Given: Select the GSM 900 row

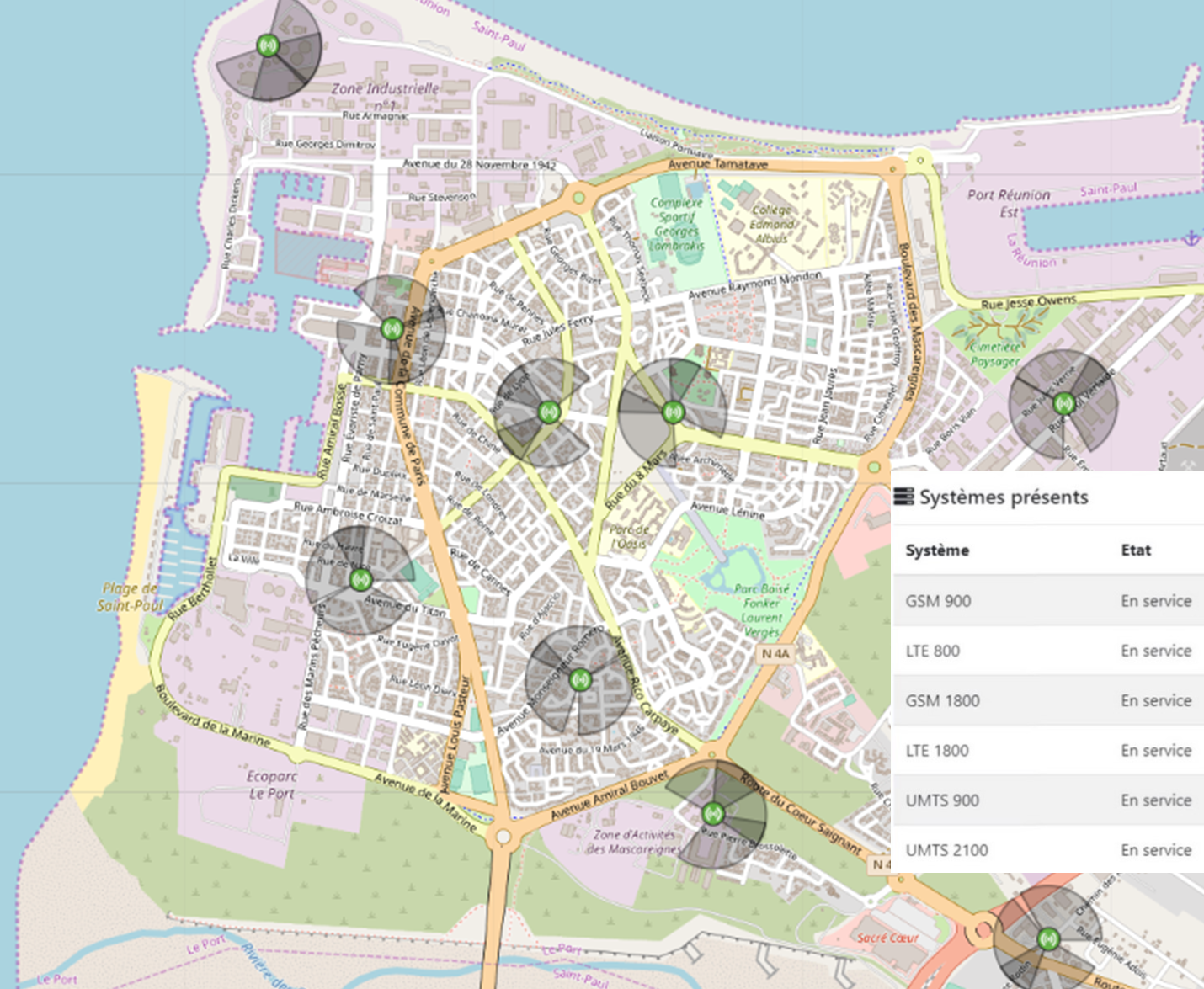Looking at the screenshot, I should (1047, 601).
